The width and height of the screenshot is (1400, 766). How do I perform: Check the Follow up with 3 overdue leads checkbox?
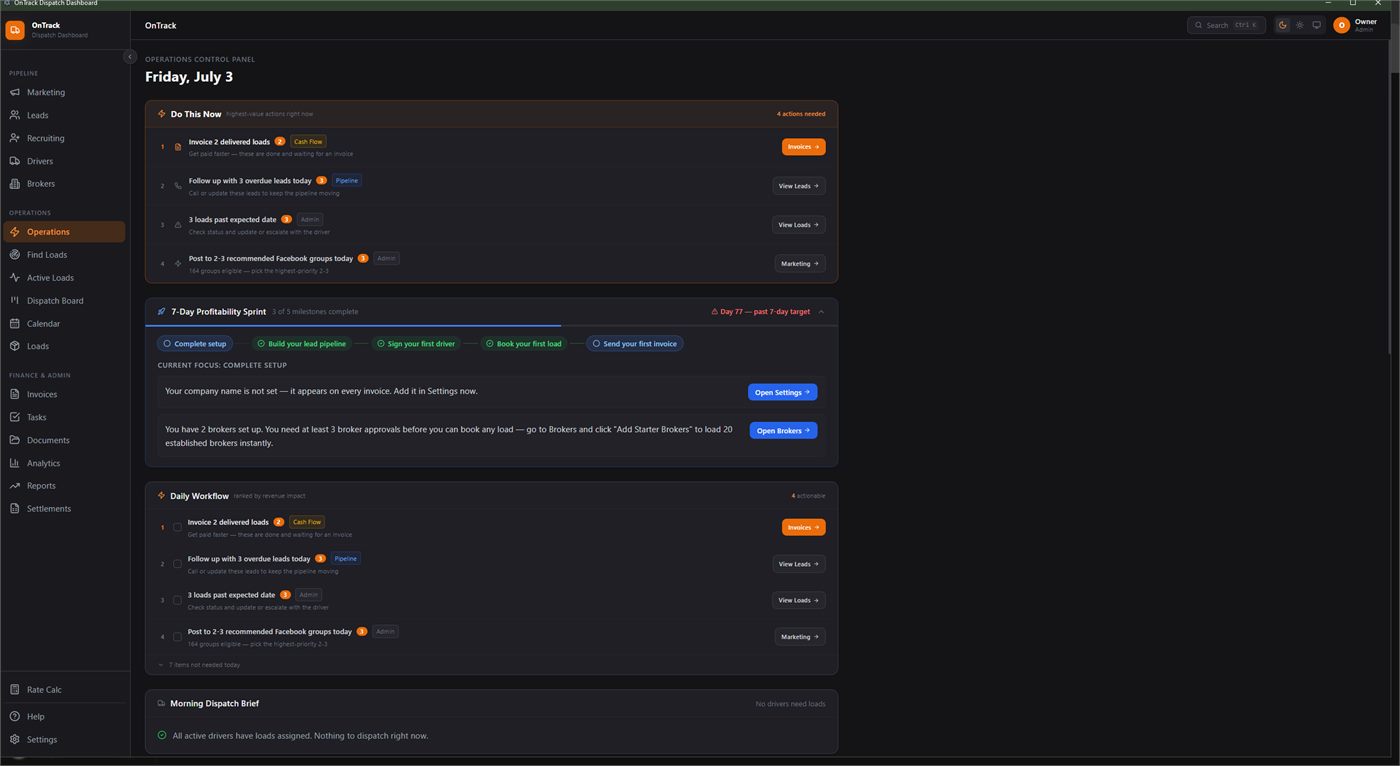coord(177,564)
